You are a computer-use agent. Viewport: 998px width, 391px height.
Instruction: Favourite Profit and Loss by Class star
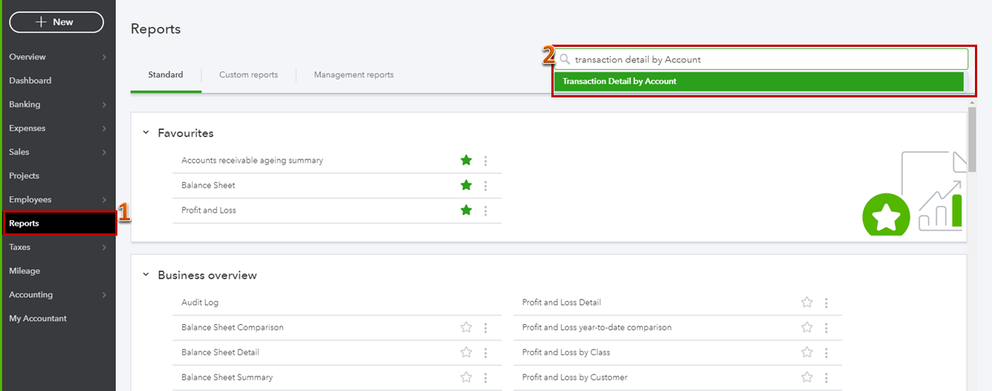tap(807, 352)
